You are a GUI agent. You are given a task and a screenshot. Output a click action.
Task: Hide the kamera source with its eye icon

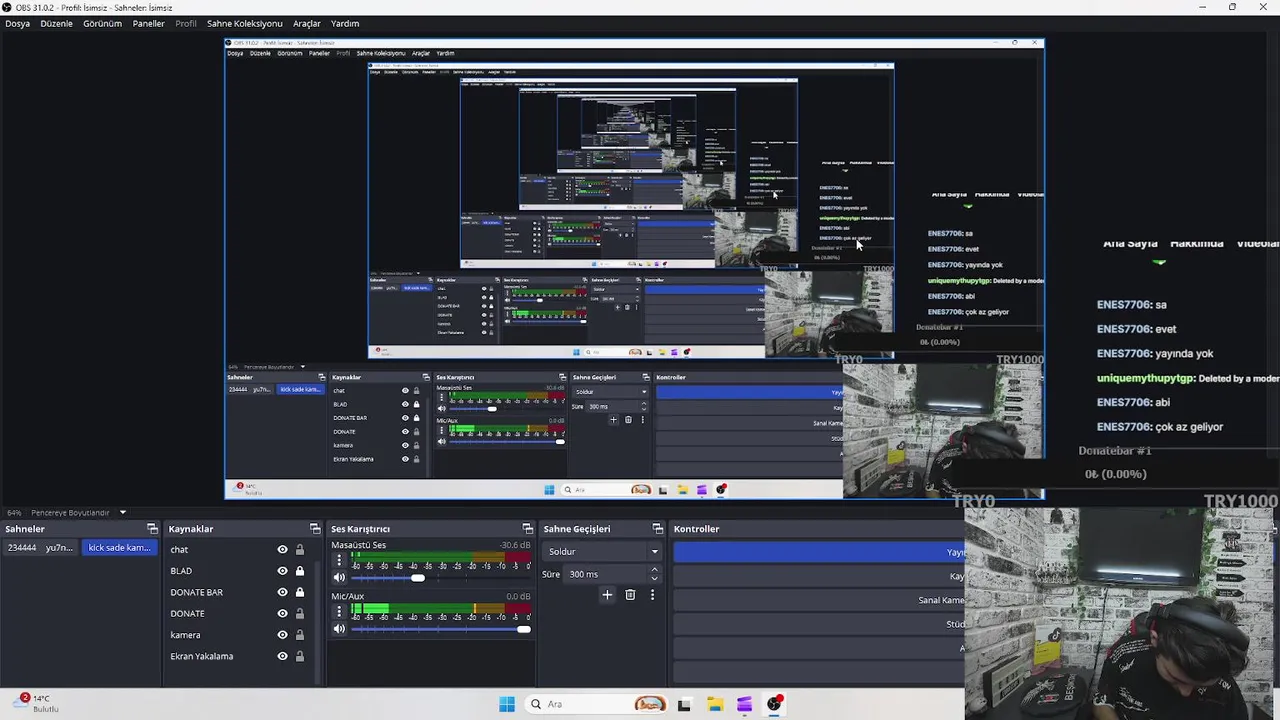pyautogui.click(x=282, y=635)
